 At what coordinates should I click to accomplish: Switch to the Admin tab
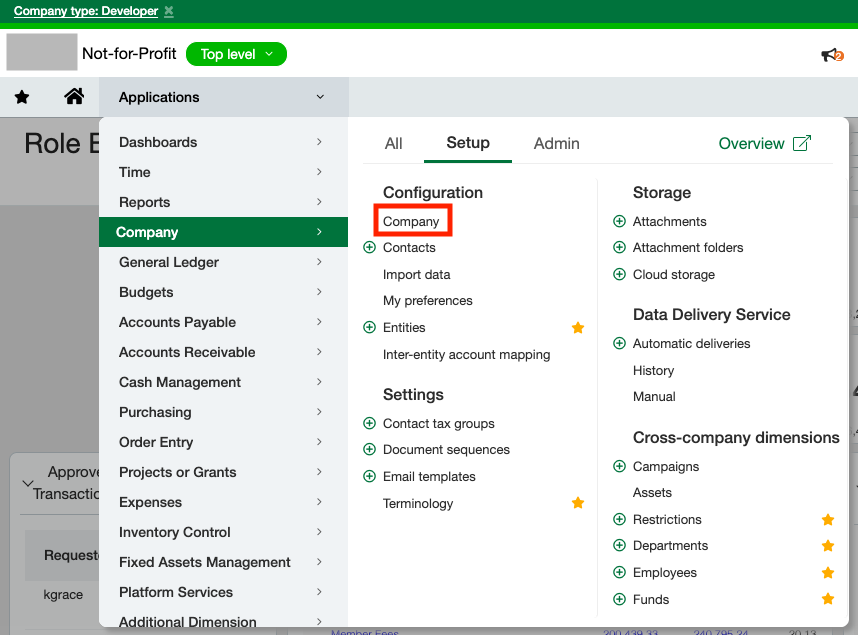click(x=556, y=143)
